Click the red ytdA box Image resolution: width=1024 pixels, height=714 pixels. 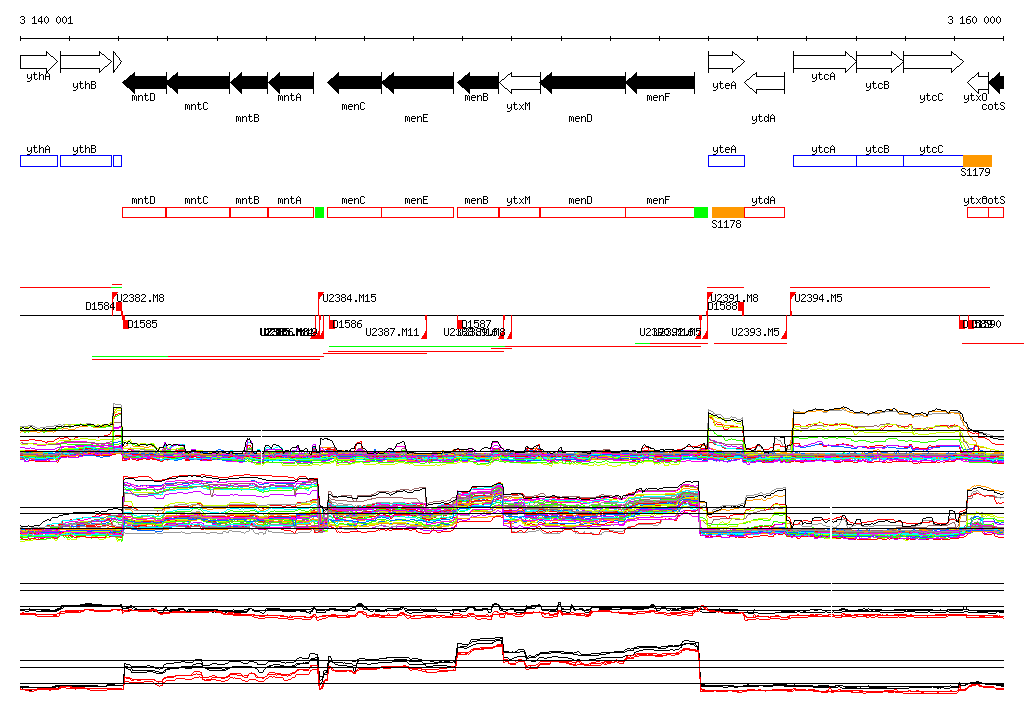point(764,212)
